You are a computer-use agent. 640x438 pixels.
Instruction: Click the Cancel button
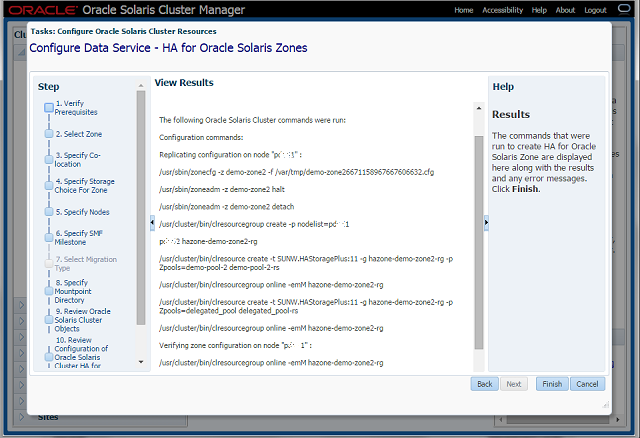[587, 384]
